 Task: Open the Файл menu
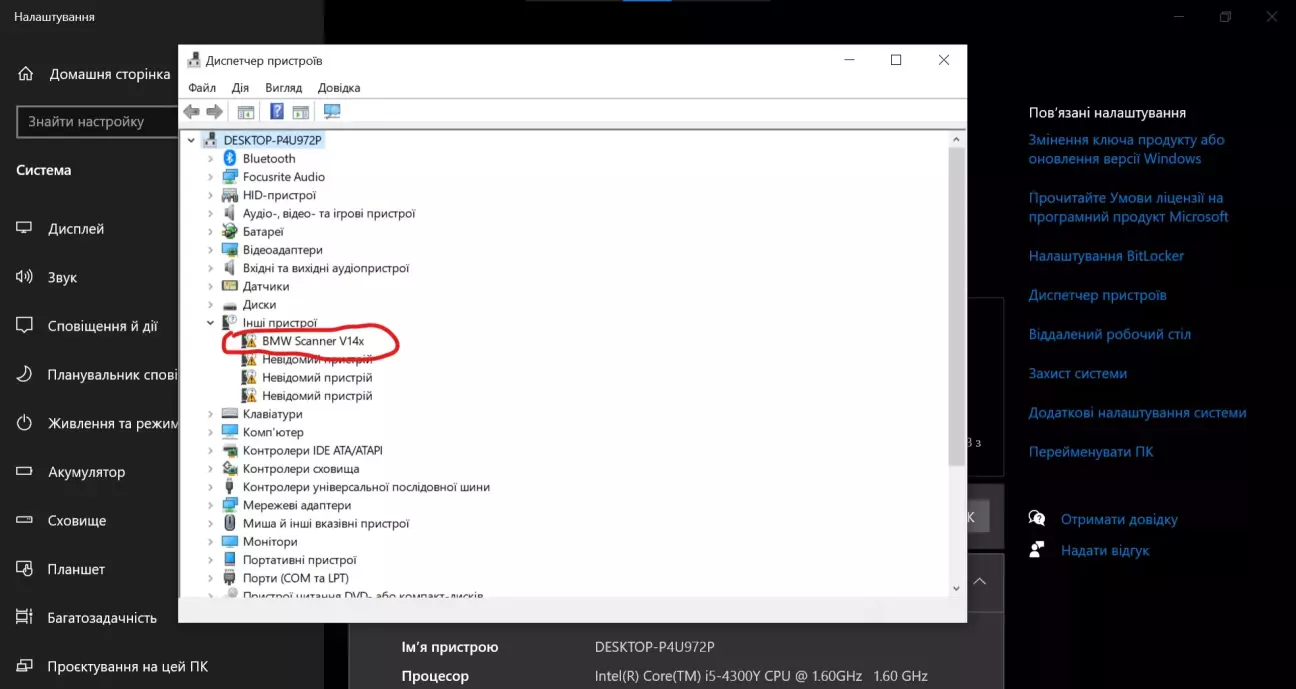point(202,88)
